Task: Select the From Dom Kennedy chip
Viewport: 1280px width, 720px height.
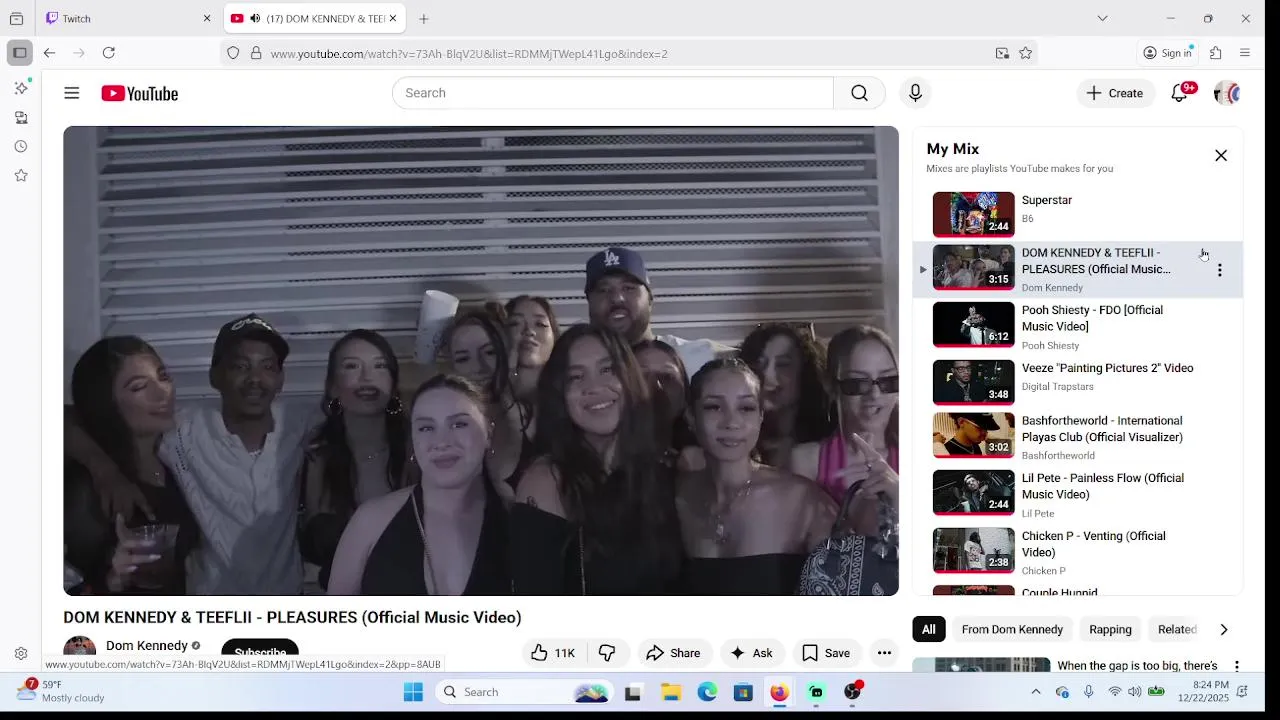Action: [1012, 629]
